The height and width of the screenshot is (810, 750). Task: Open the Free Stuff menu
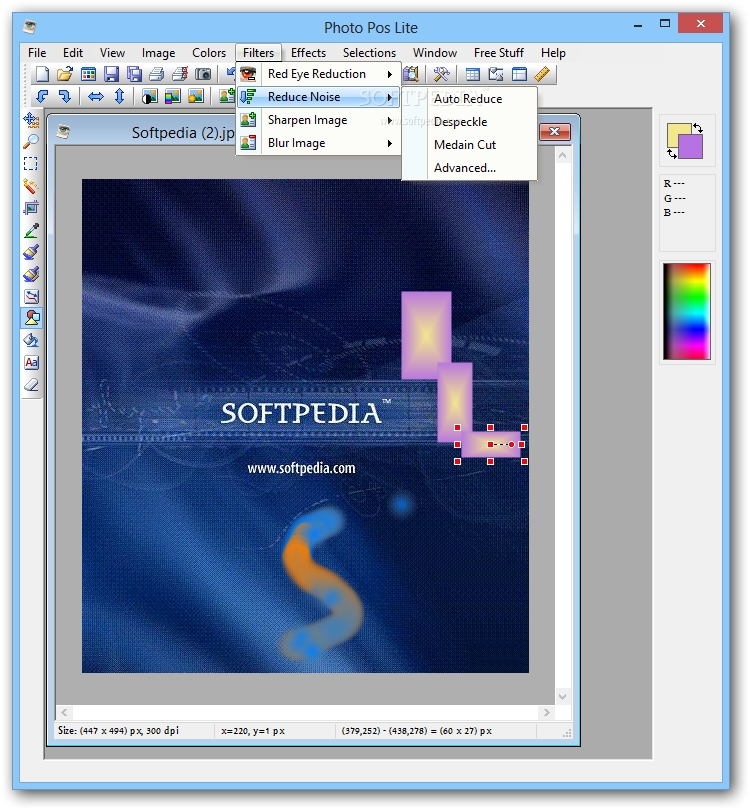tap(499, 53)
